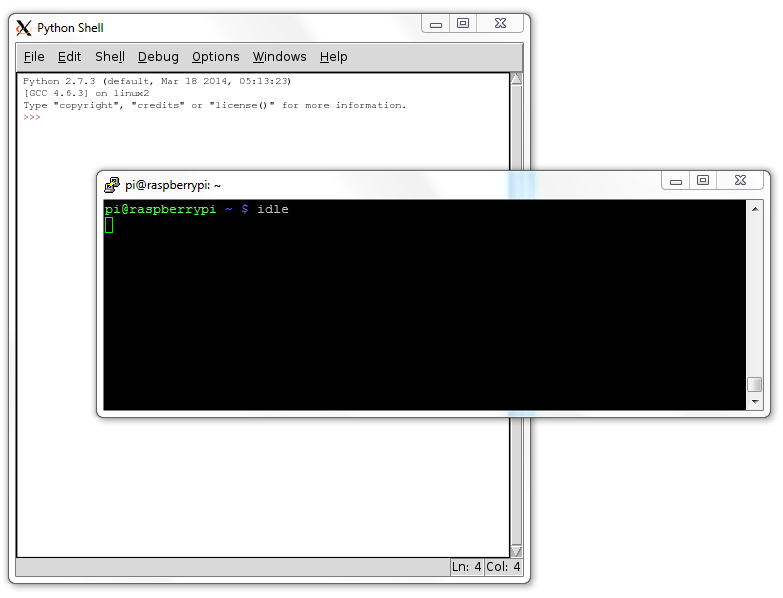Click the 'Ln: 4' status bar entry
Viewport: 783px width, 598px height.
(466, 567)
